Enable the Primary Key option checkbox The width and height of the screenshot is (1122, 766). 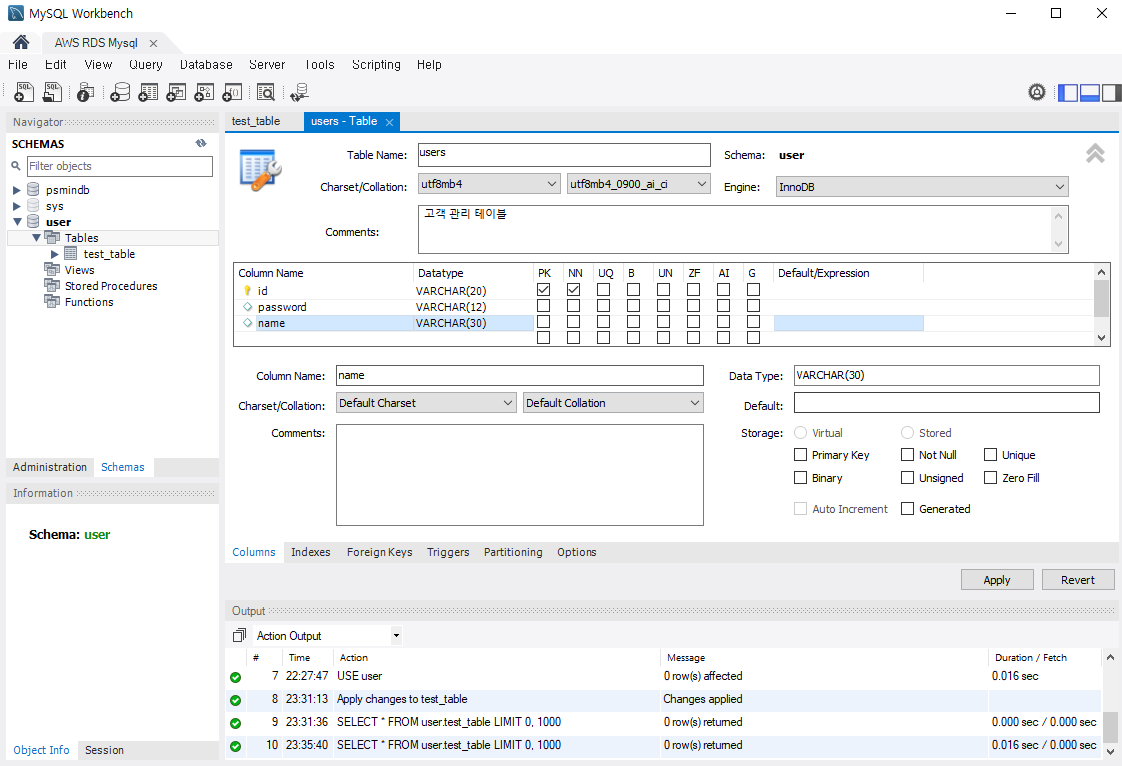(801, 455)
